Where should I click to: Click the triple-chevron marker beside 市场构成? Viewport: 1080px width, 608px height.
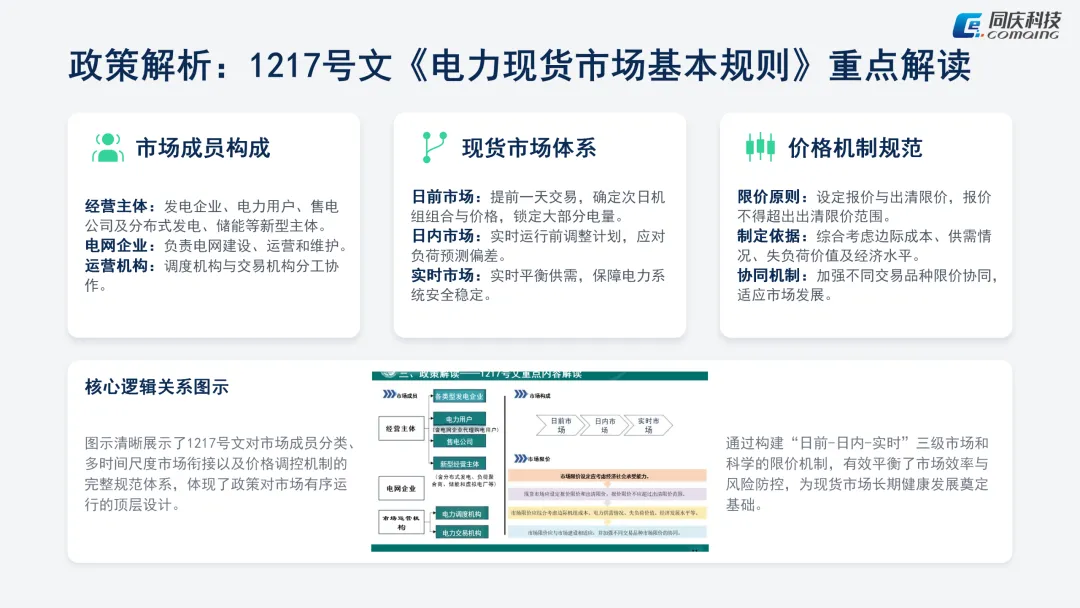(x=520, y=394)
